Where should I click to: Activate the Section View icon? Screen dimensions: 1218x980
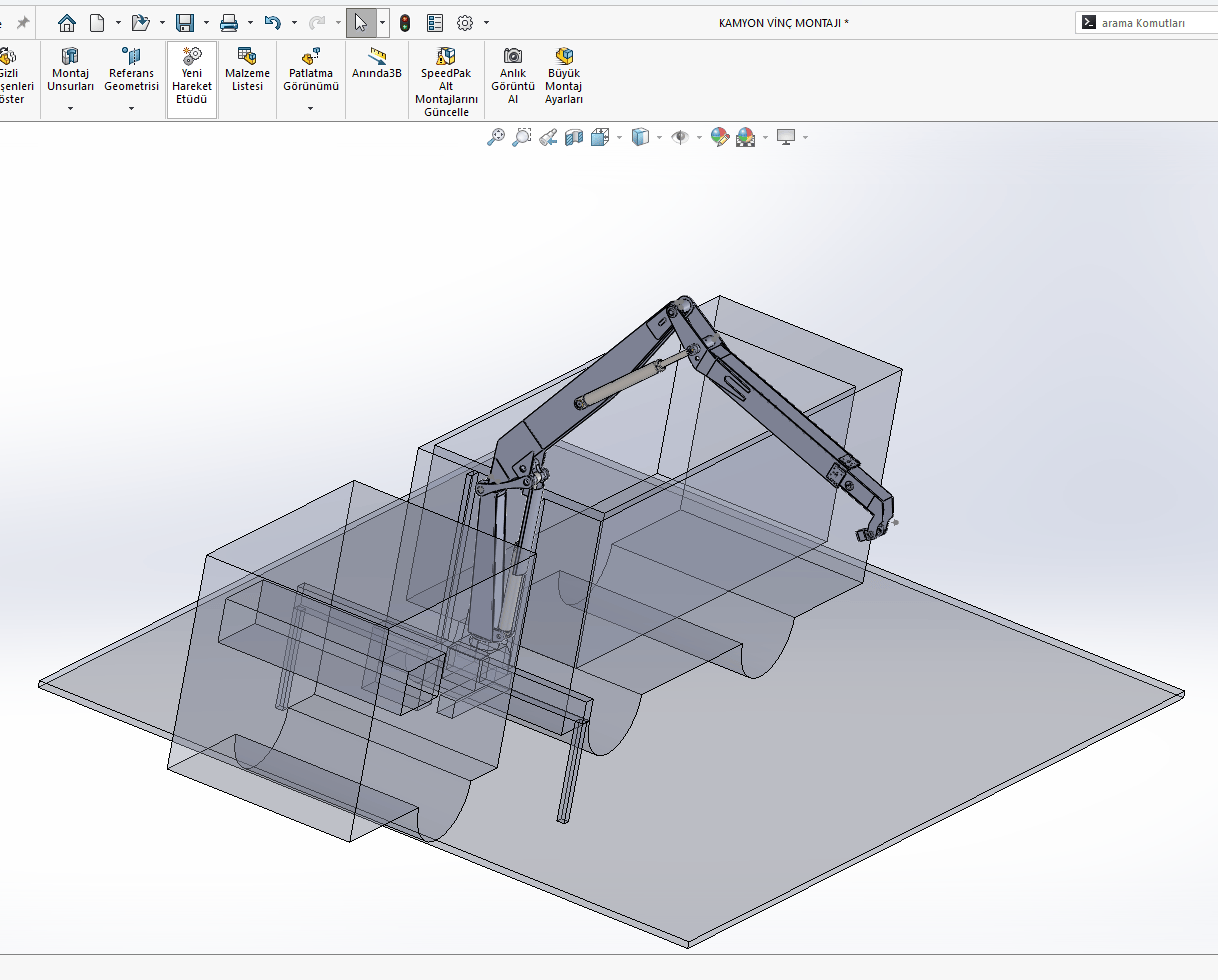pyautogui.click(x=574, y=137)
